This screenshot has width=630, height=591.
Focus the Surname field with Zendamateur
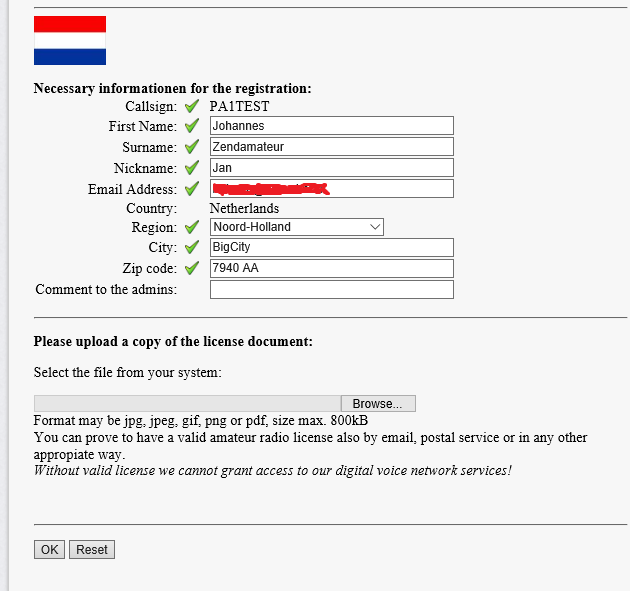pos(332,147)
